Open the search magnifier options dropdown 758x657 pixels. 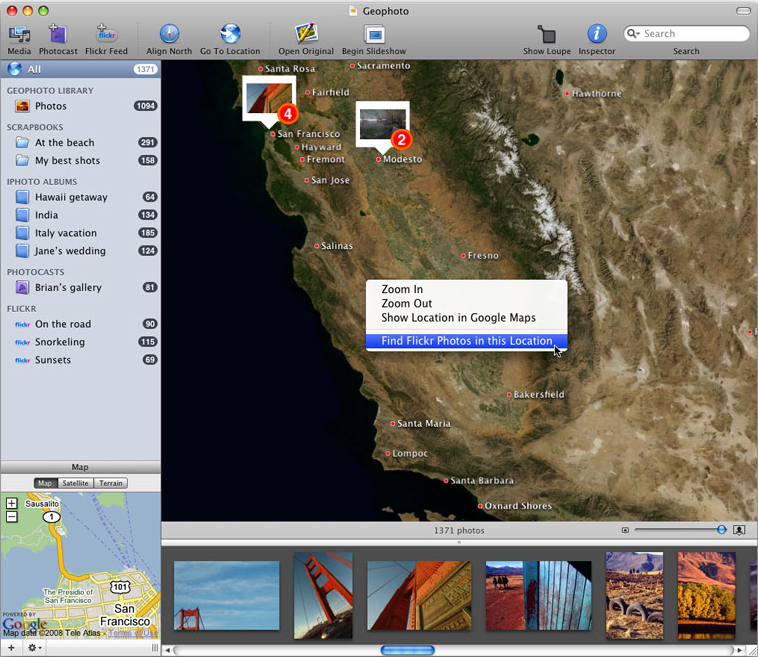click(x=634, y=34)
